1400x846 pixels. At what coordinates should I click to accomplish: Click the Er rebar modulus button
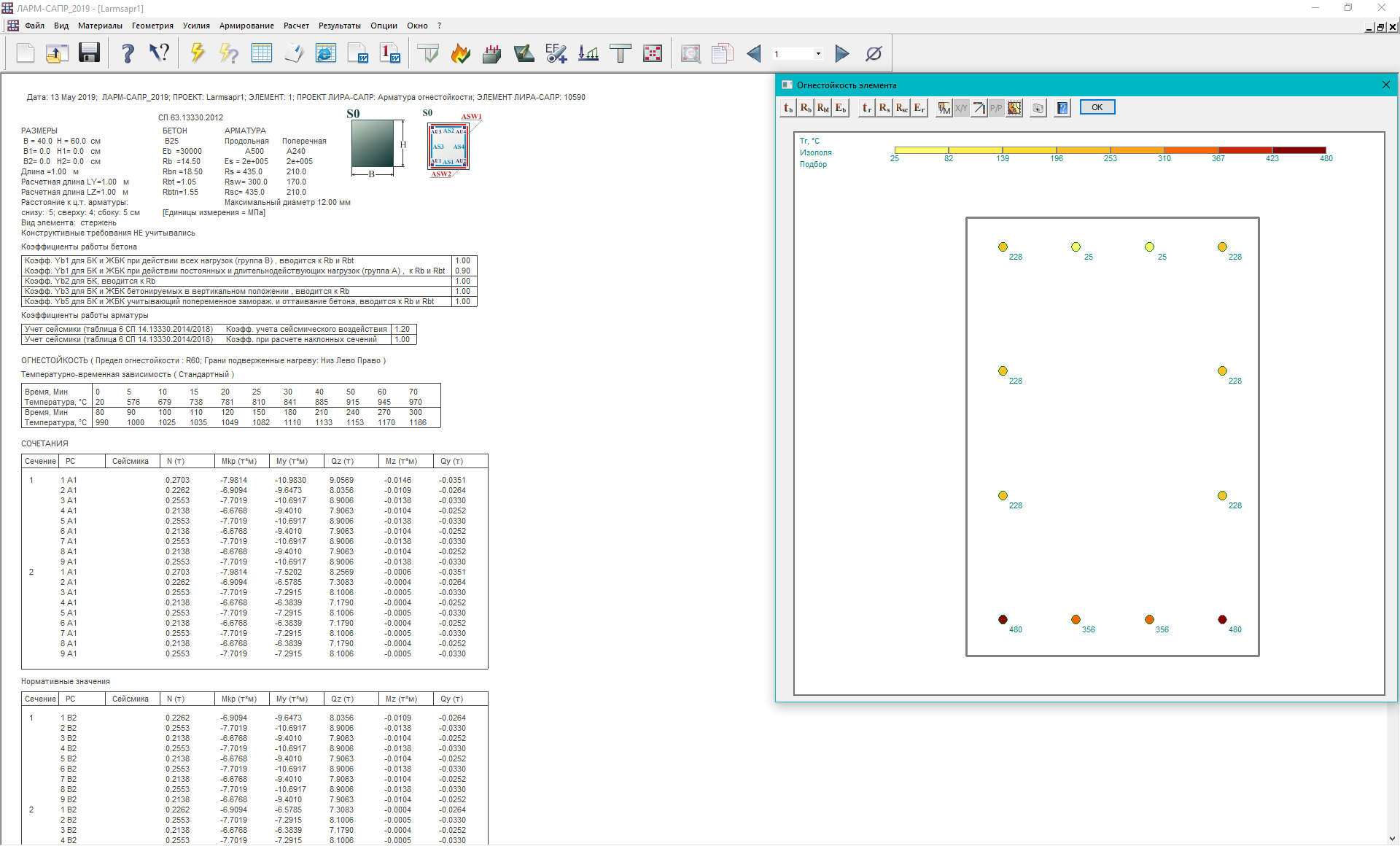(x=919, y=108)
